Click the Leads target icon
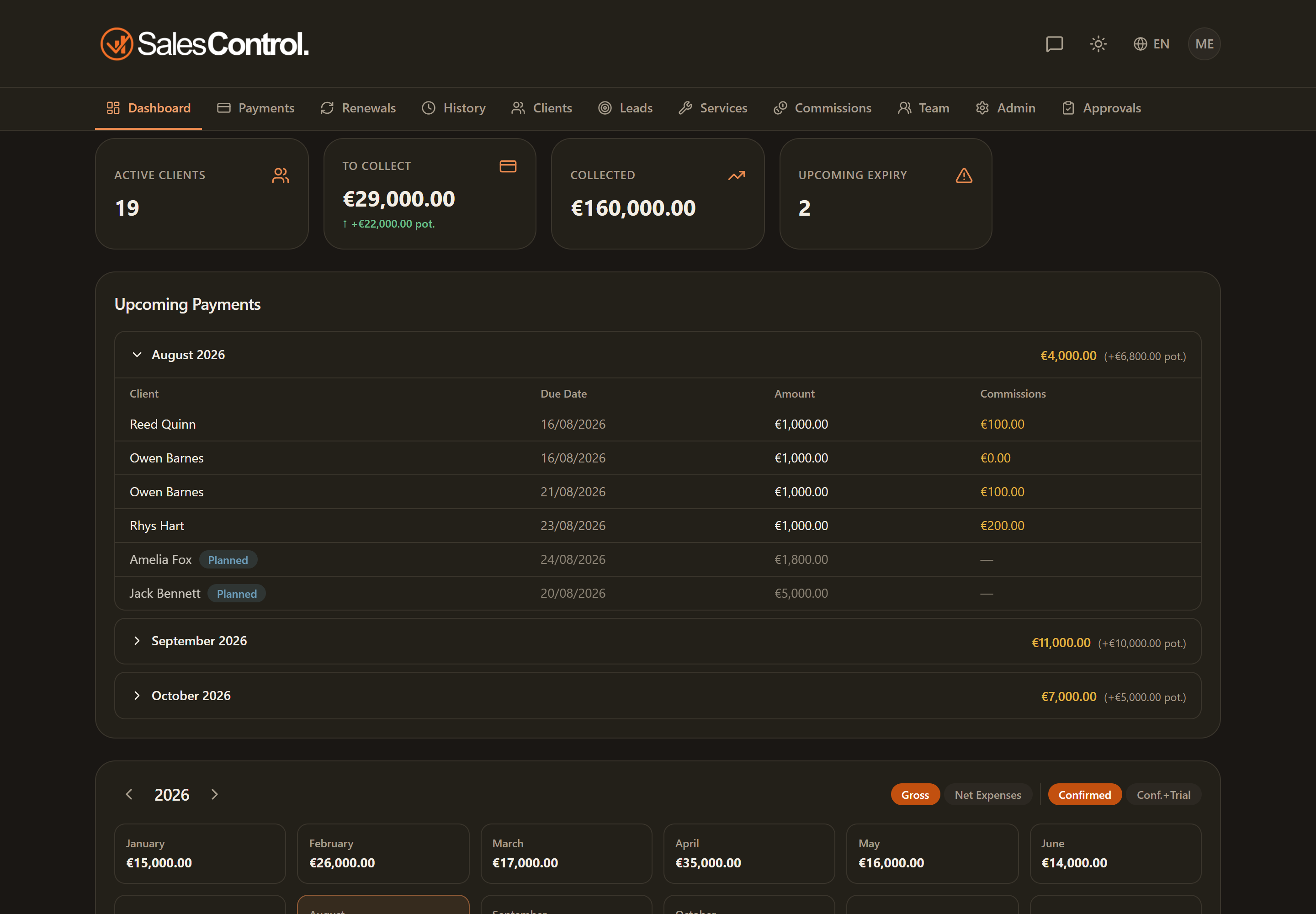Screen dimensions: 1316x914 (x=605, y=108)
